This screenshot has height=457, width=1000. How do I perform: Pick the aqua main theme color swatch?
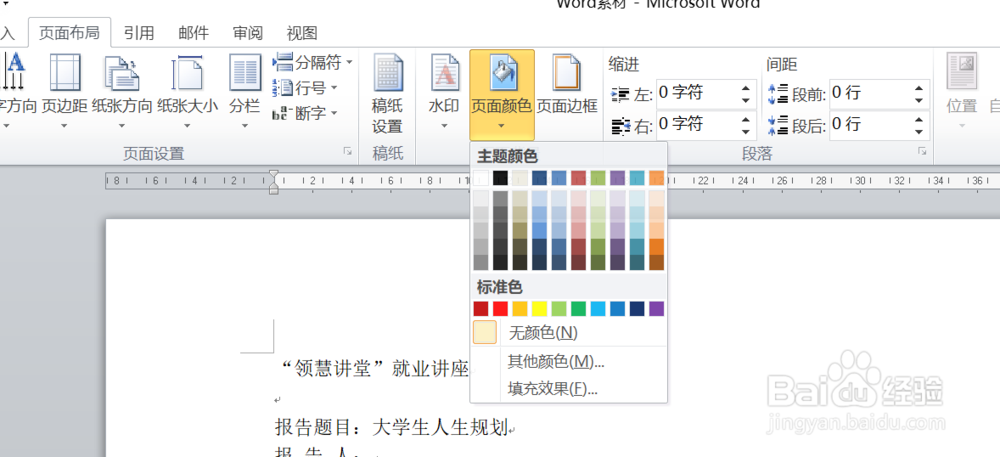(637, 178)
